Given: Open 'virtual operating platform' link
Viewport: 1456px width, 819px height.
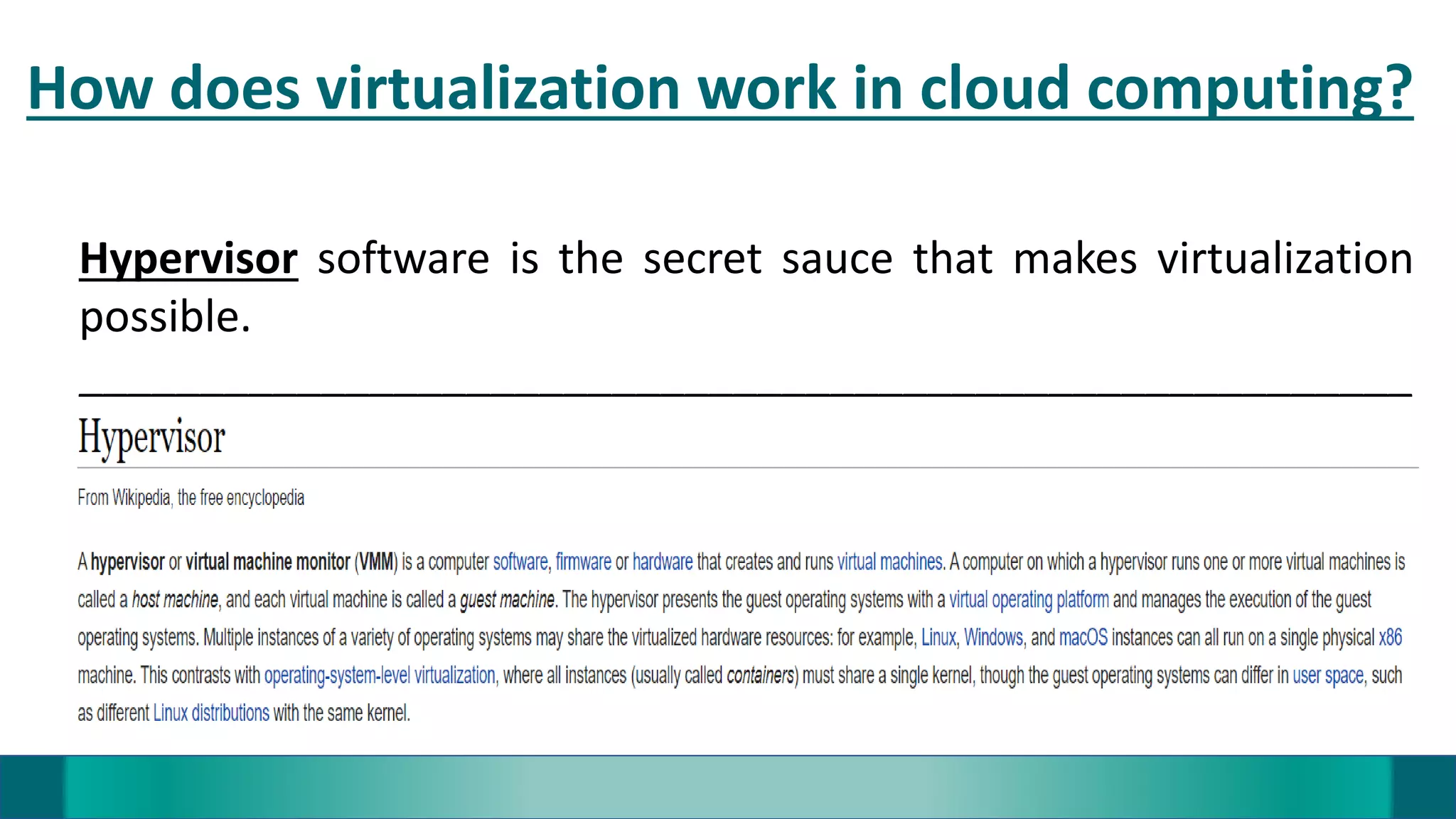Looking at the screenshot, I should (x=1029, y=599).
